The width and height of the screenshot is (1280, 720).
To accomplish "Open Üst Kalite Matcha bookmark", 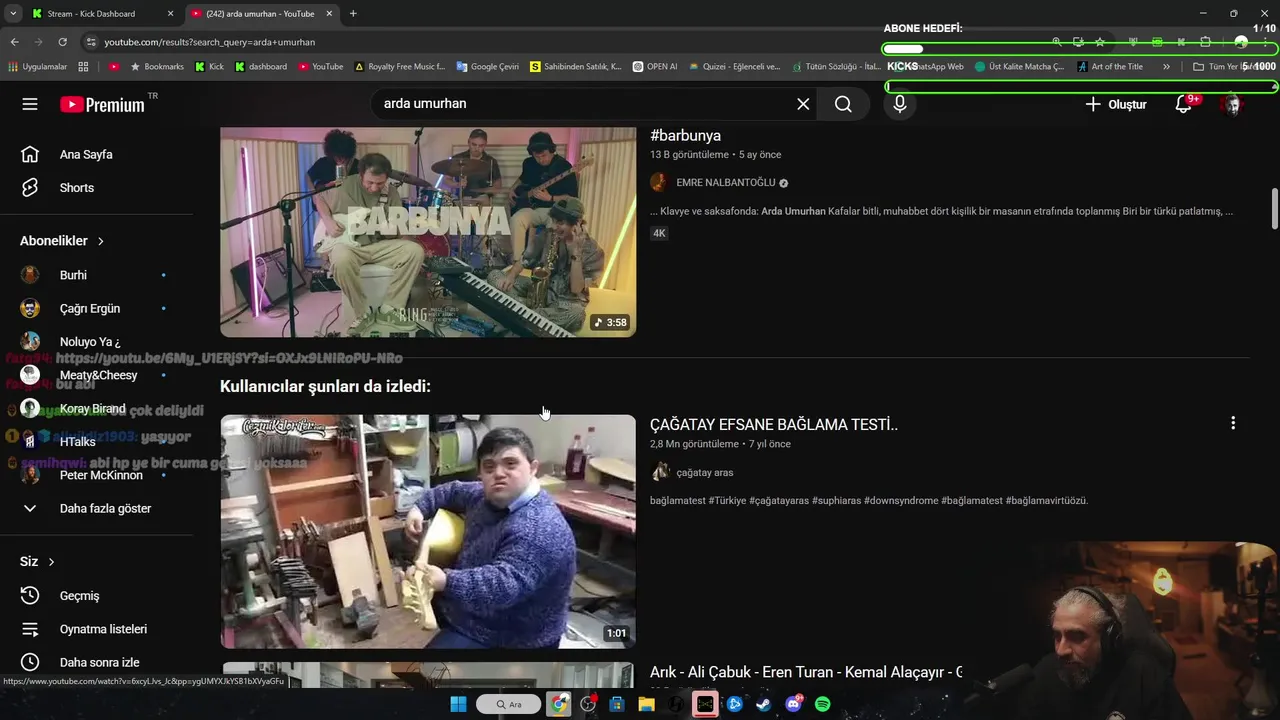I will 1019,67.
